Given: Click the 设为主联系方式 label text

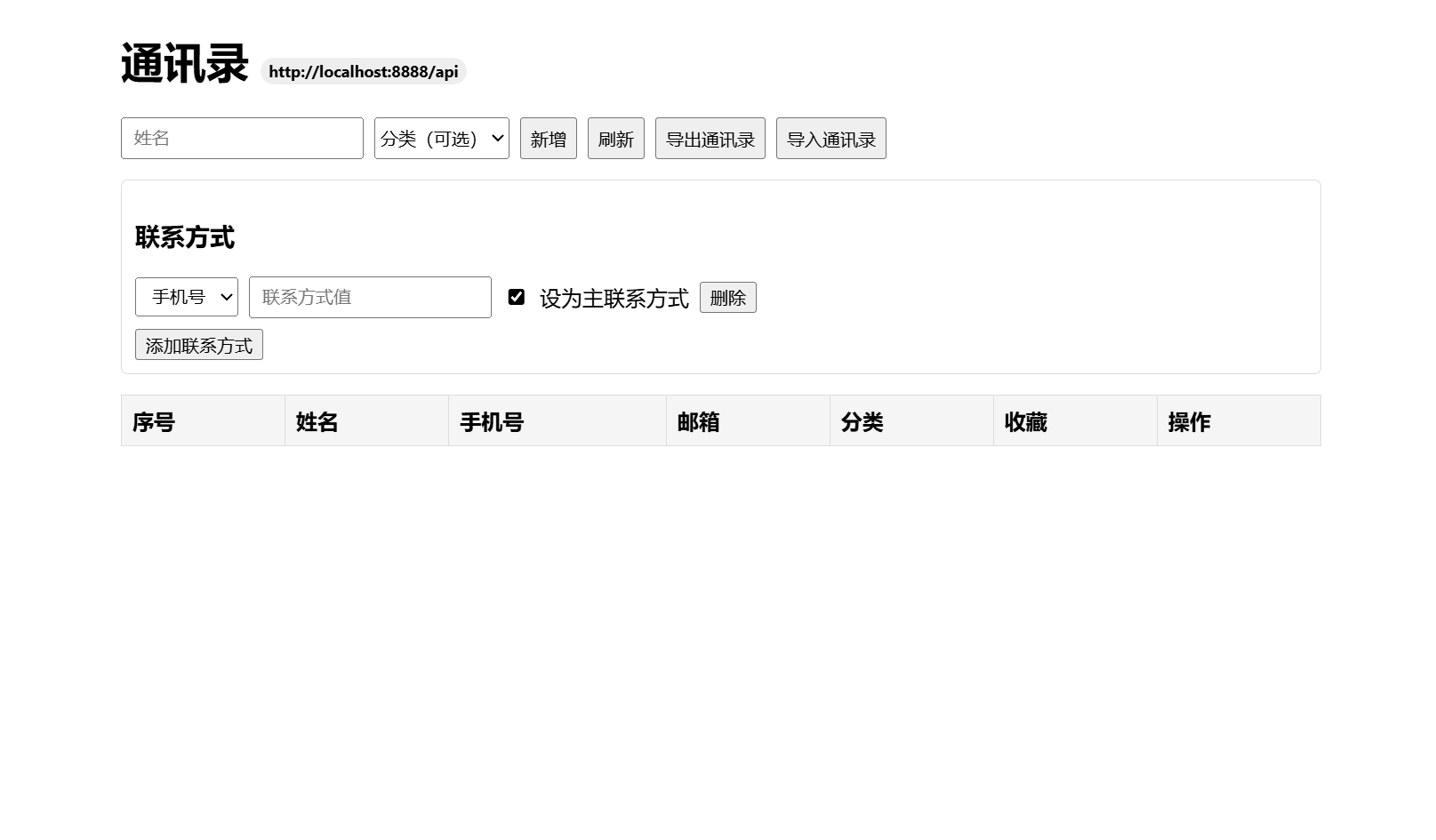Looking at the screenshot, I should click(x=614, y=299).
